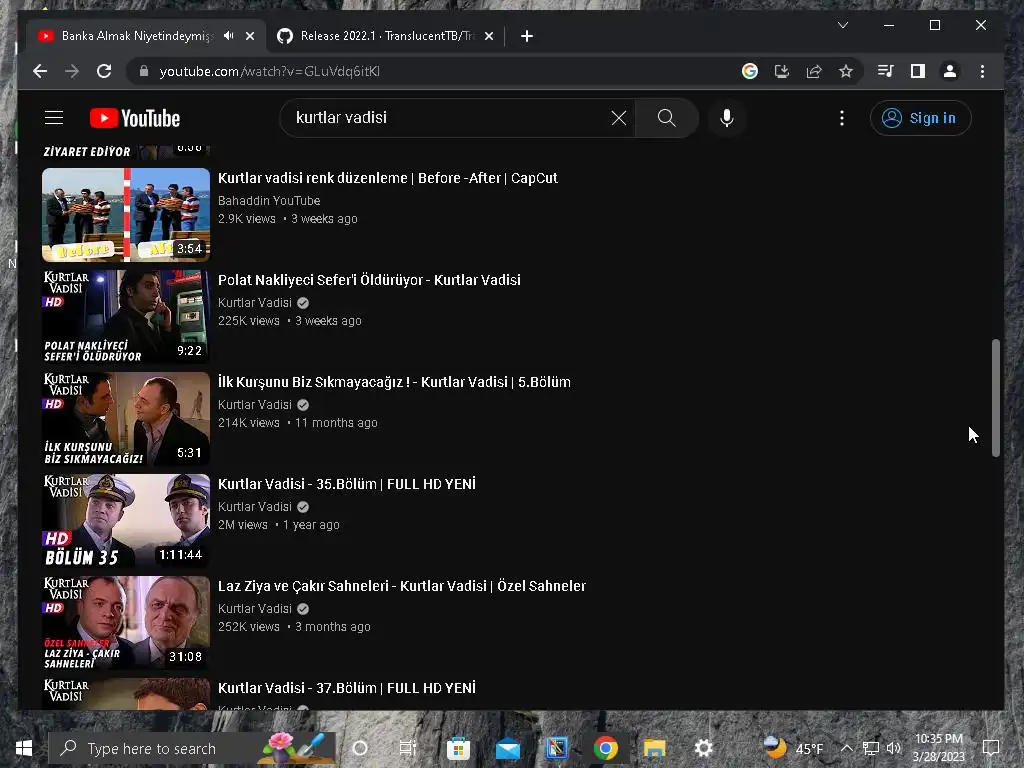This screenshot has width=1024, height=768.
Task: Start voice search with microphone icon
Action: tap(726, 118)
